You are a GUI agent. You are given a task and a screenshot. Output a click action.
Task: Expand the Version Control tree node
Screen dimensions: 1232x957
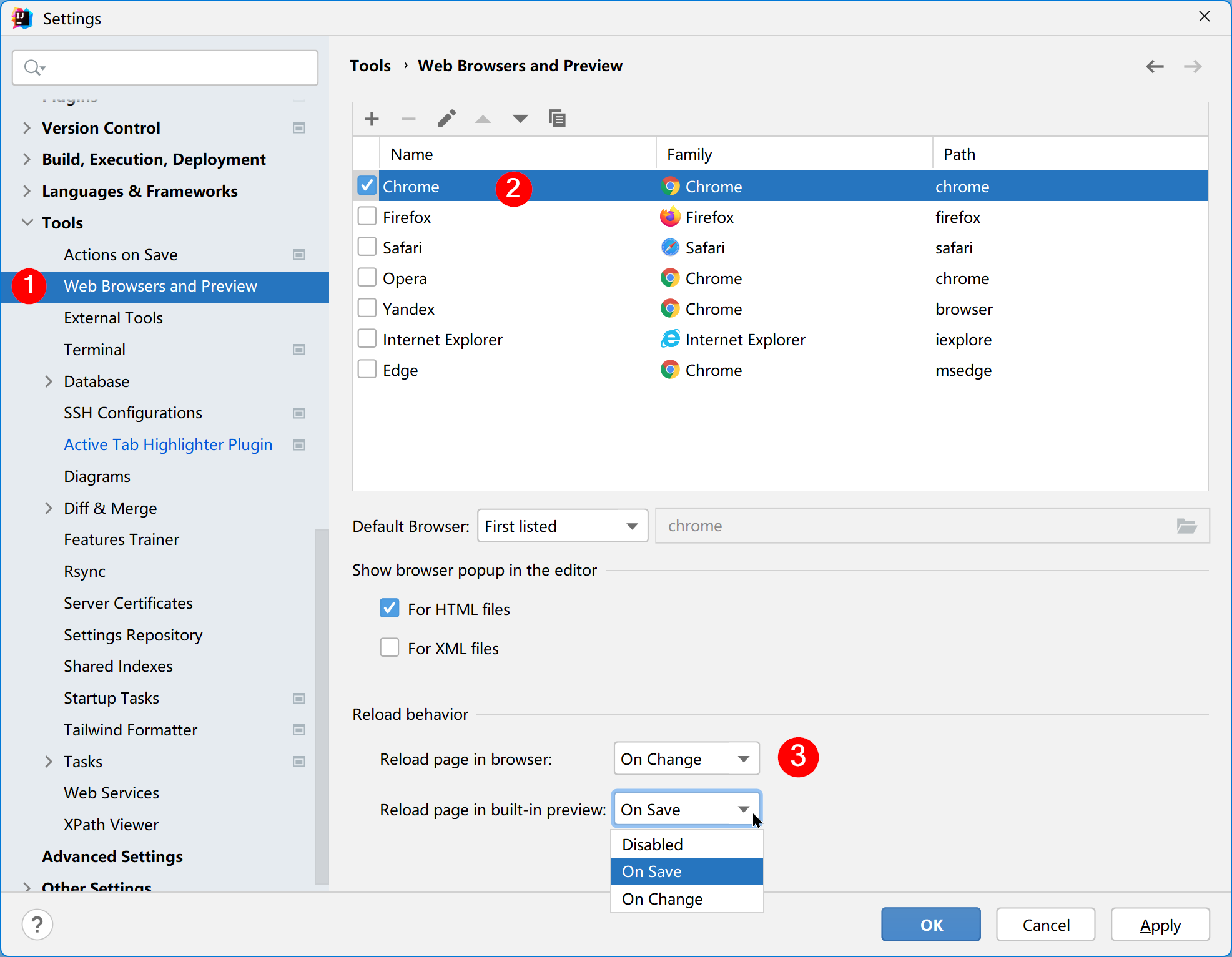(26, 128)
